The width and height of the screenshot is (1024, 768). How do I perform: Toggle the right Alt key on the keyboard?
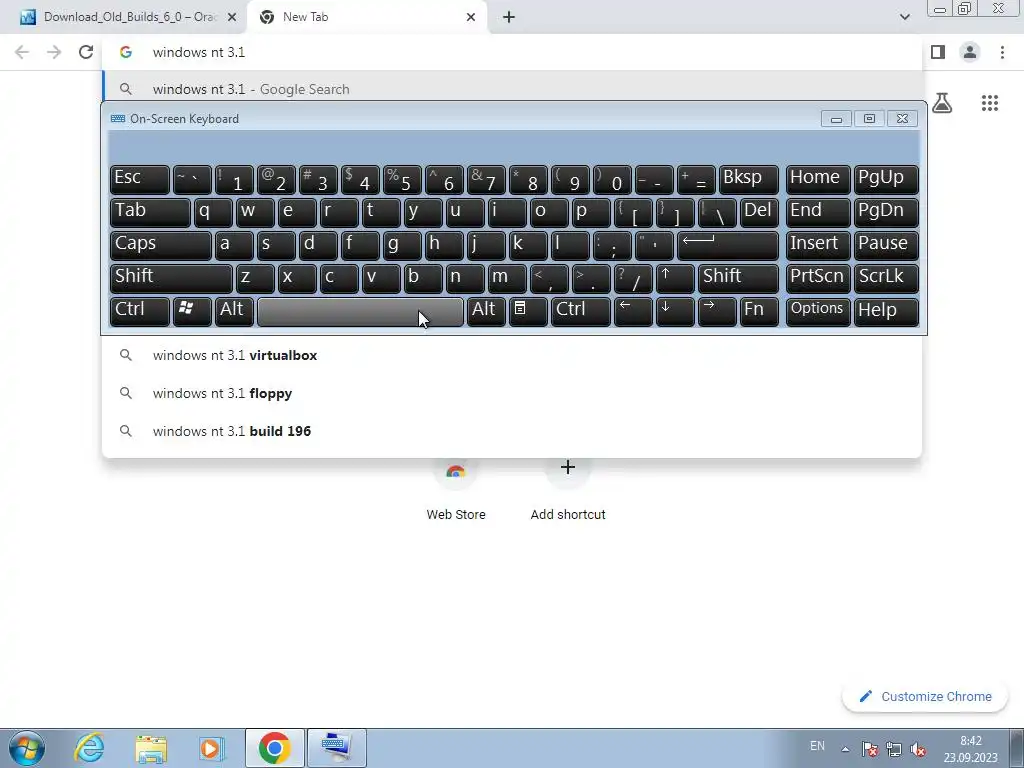486,311
